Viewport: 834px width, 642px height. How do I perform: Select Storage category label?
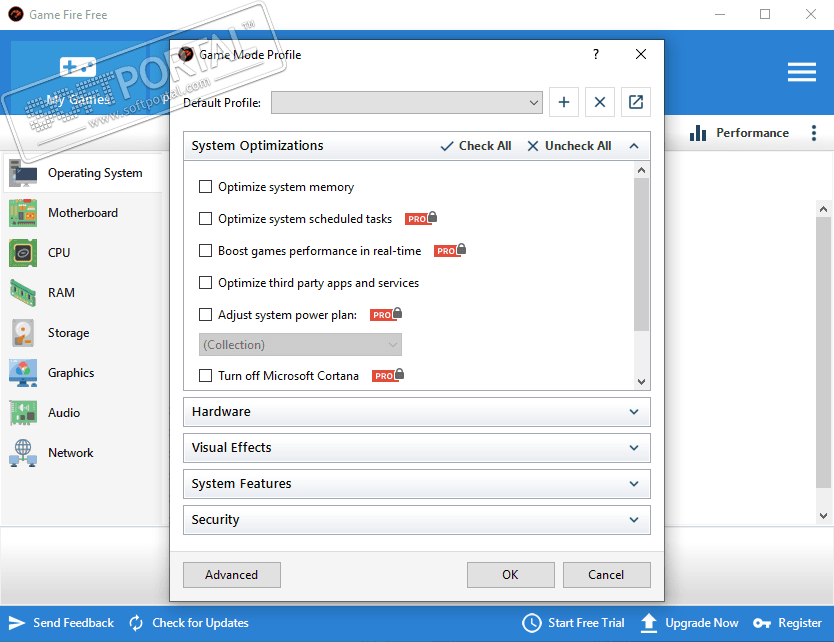pyautogui.click(x=69, y=333)
